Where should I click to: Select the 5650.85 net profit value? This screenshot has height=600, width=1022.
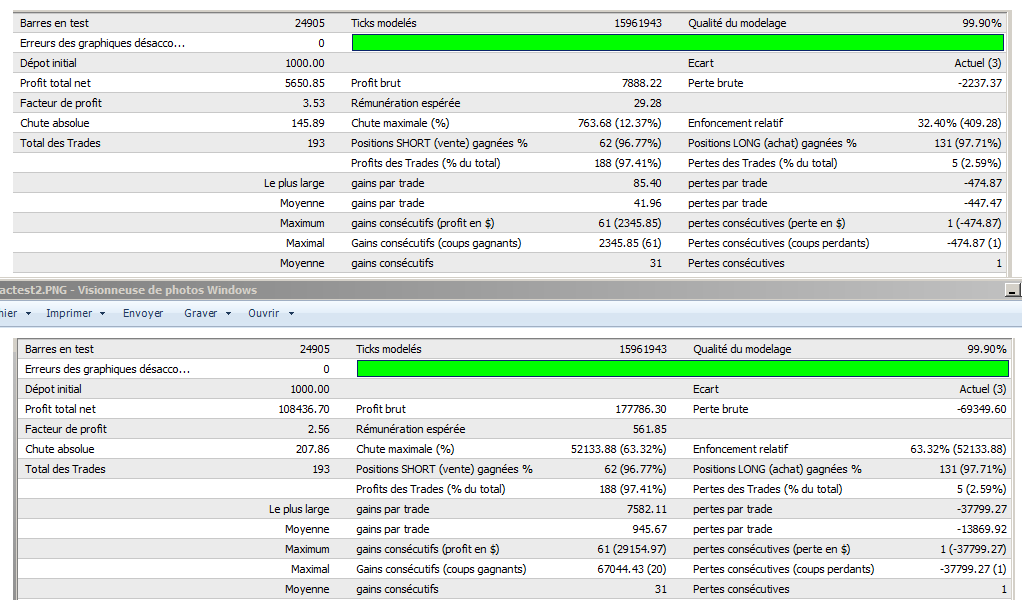[304, 83]
